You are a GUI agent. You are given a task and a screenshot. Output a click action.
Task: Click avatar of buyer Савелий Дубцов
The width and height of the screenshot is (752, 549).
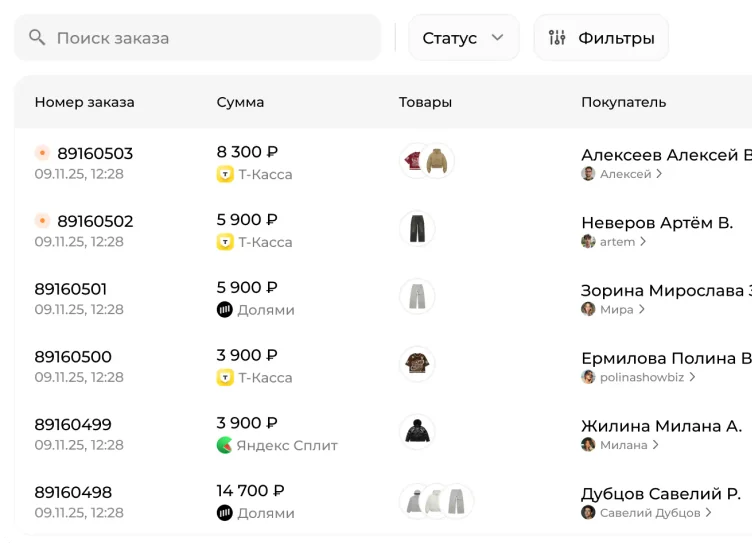(588, 513)
